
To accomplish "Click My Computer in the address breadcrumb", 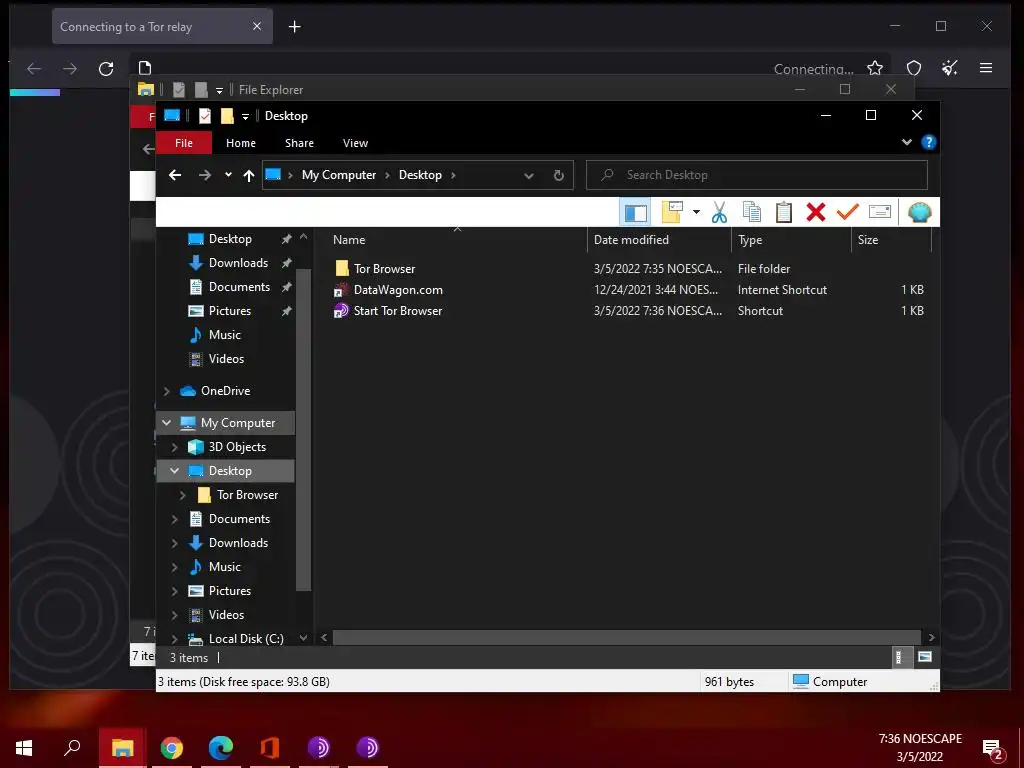I will pos(338,175).
